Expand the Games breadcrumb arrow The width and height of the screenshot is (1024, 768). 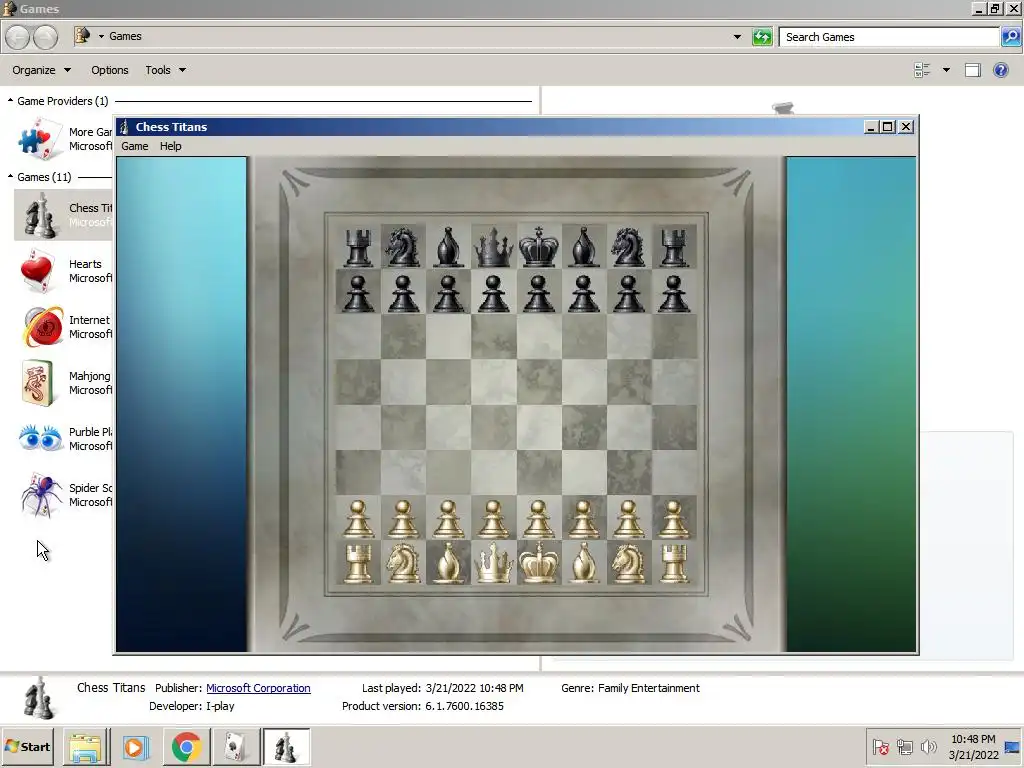101,37
